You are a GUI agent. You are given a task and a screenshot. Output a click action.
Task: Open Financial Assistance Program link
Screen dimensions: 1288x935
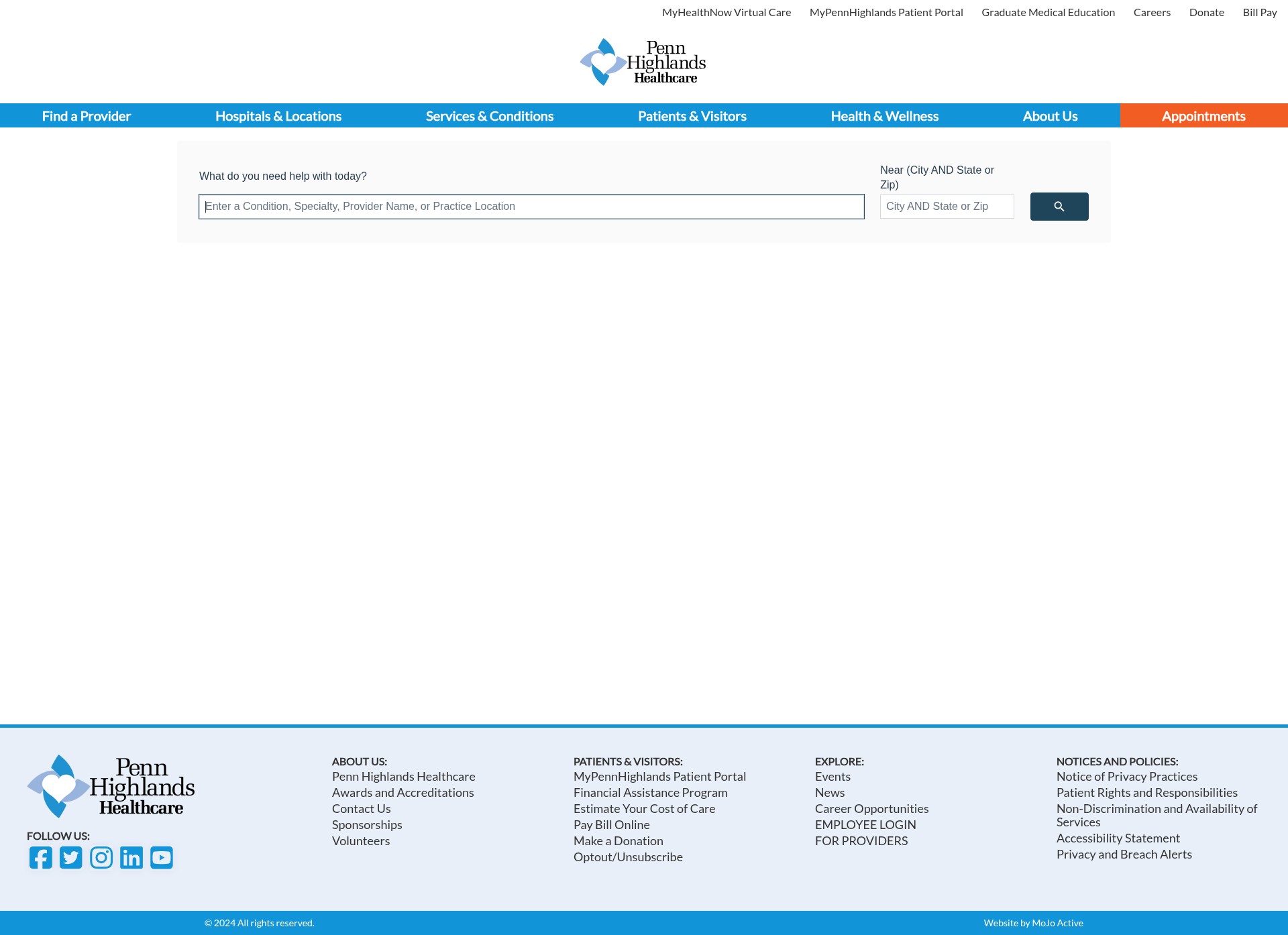pyautogui.click(x=651, y=792)
